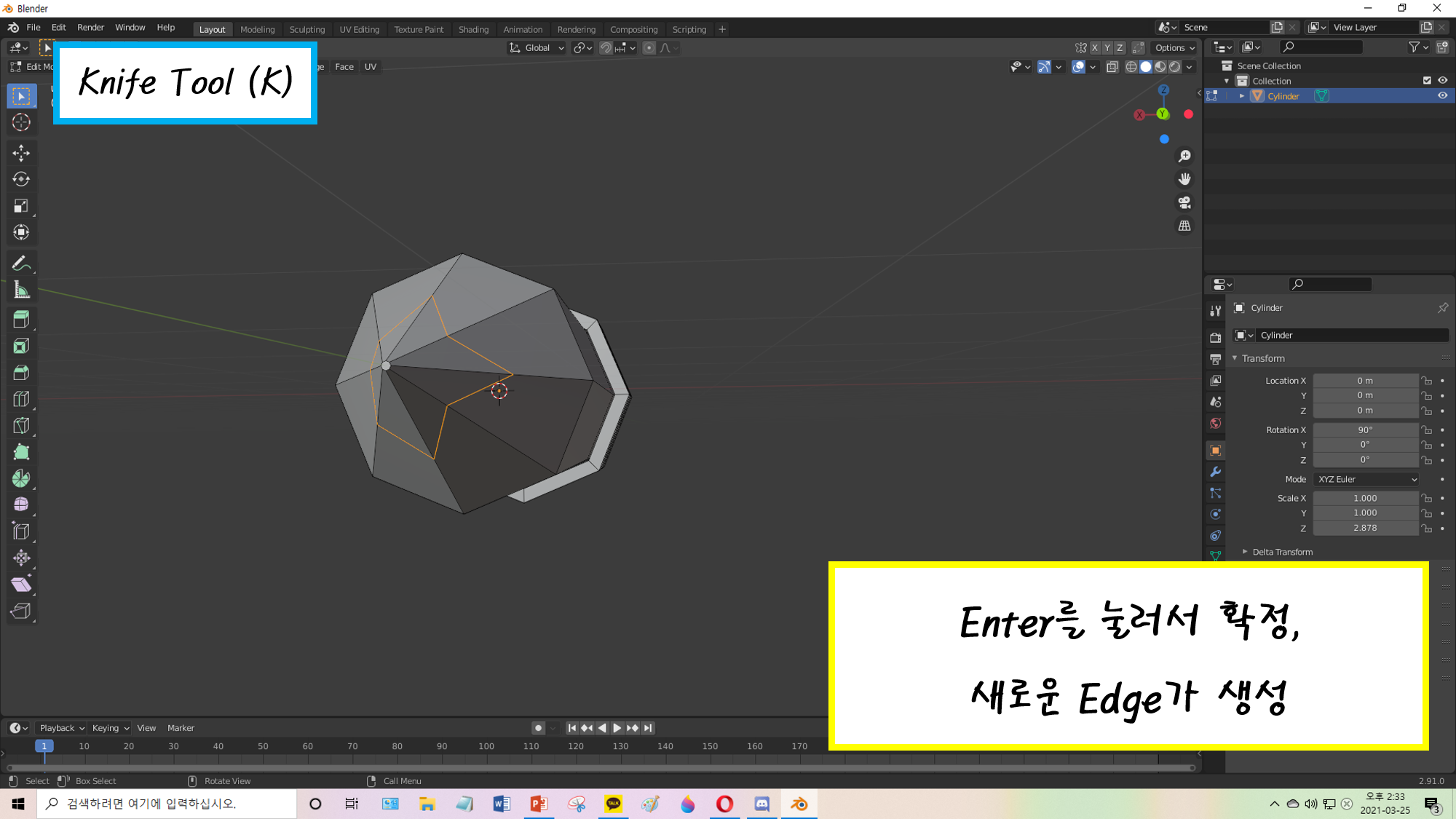This screenshot has width=1456, height=819.
Task: Open the Modifier properties wrench tab
Action: pyautogui.click(x=1215, y=472)
